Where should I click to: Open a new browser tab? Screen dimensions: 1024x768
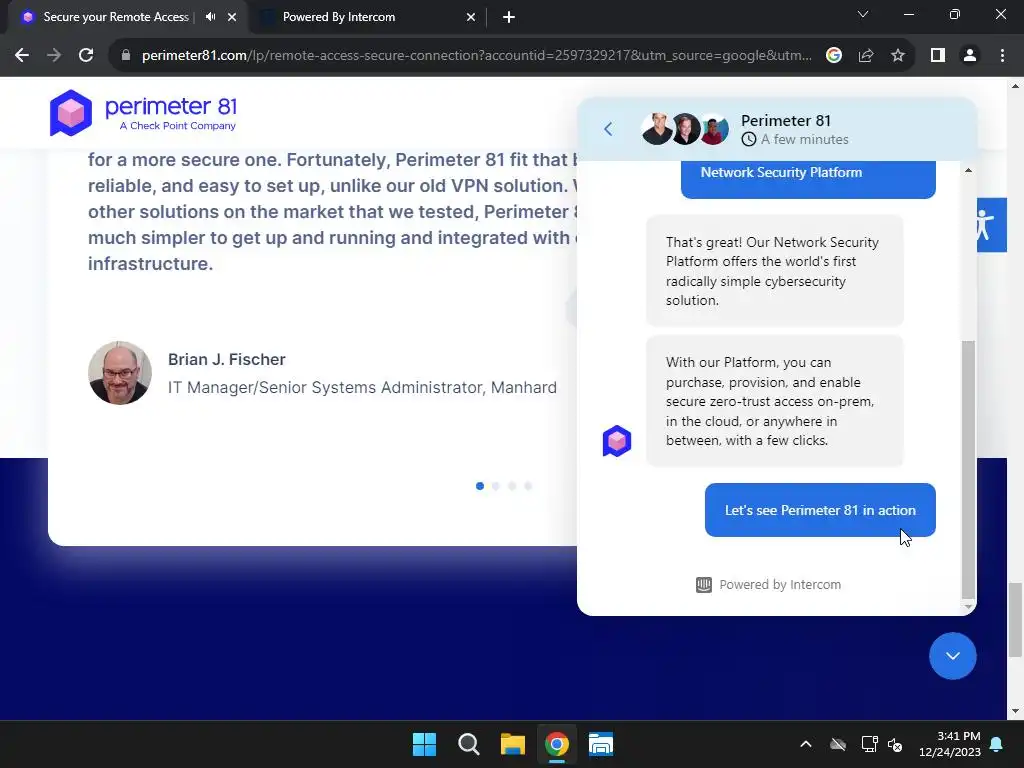(509, 17)
